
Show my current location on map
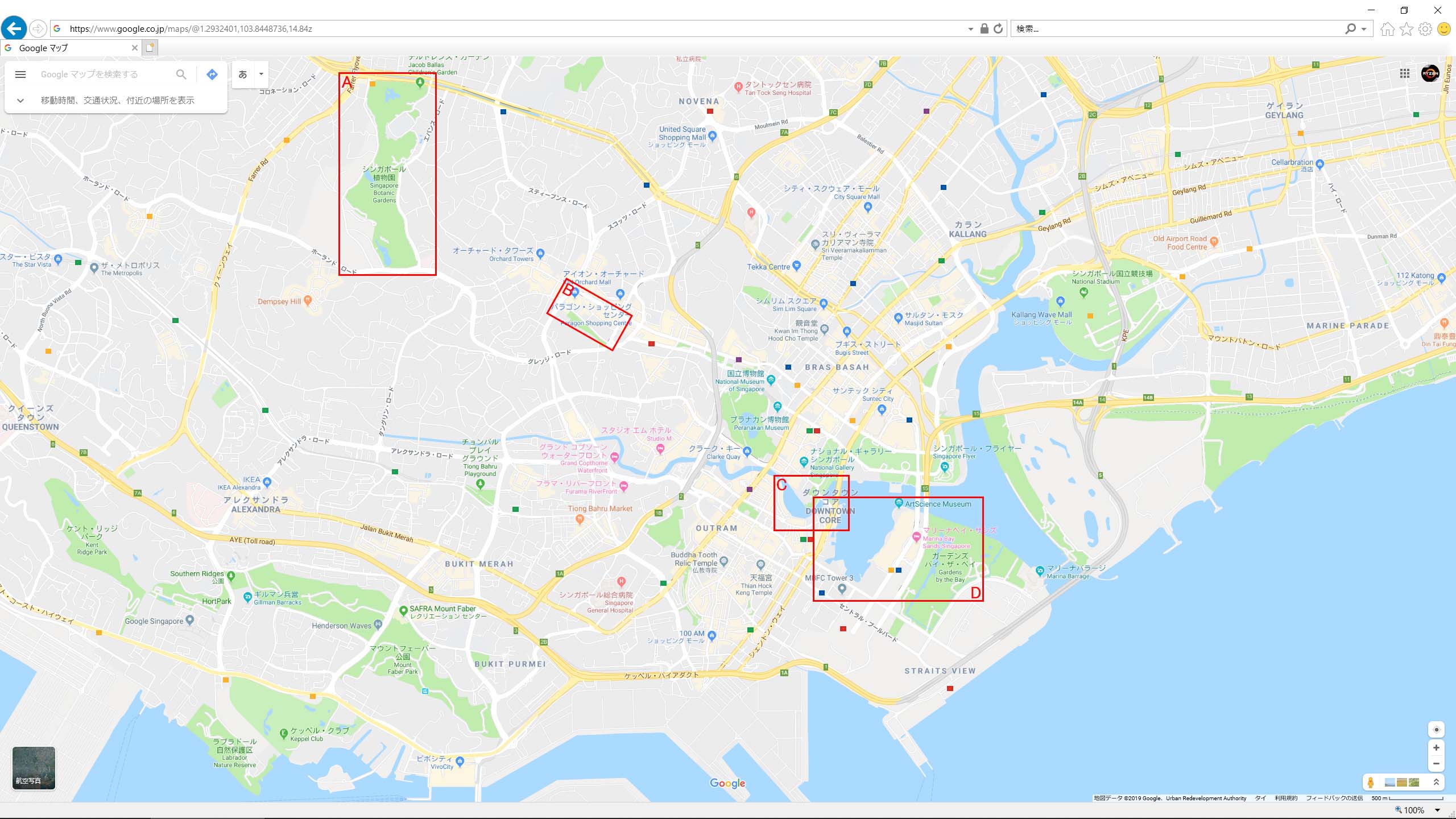point(1436,730)
